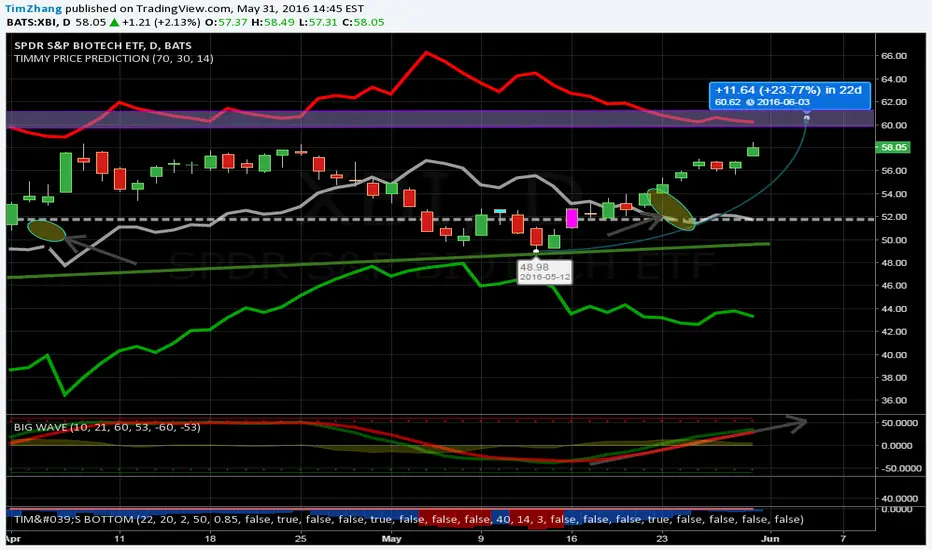Click the Jun label on the time axis
The width and height of the screenshot is (932, 550).
[x=770, y=539]
